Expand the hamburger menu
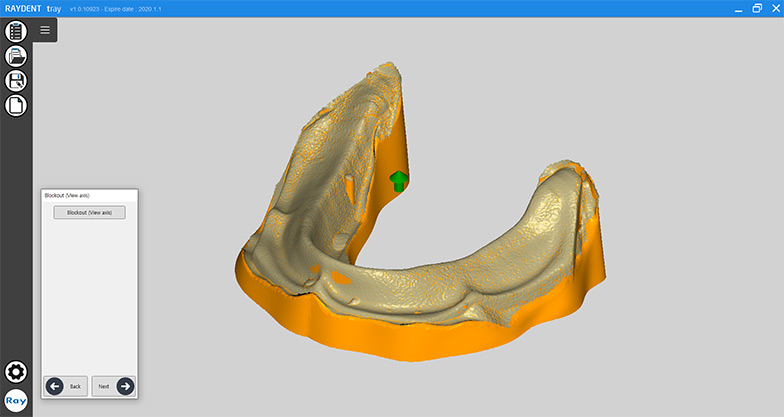Screen dimensions: 784x417 click(45, 30)
